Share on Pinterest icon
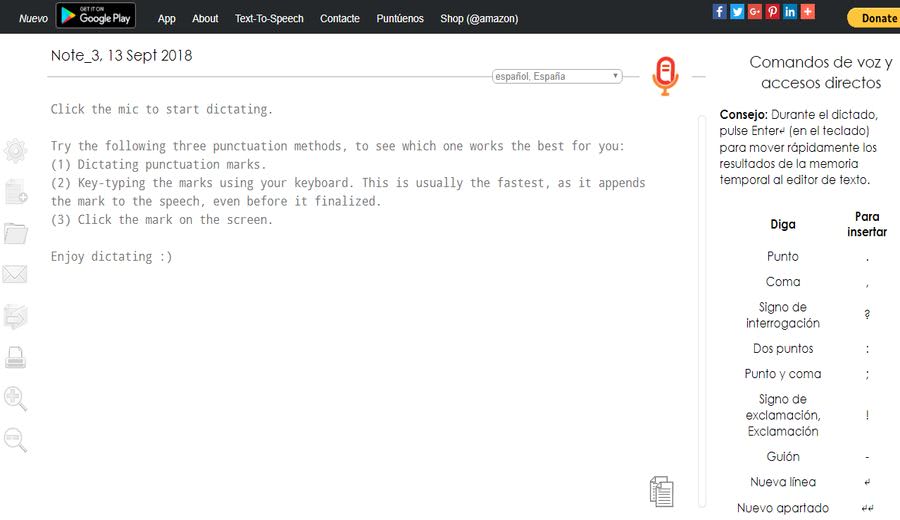Screen dimensions: 900x520 pyautogui.click(x=772, y=11)
